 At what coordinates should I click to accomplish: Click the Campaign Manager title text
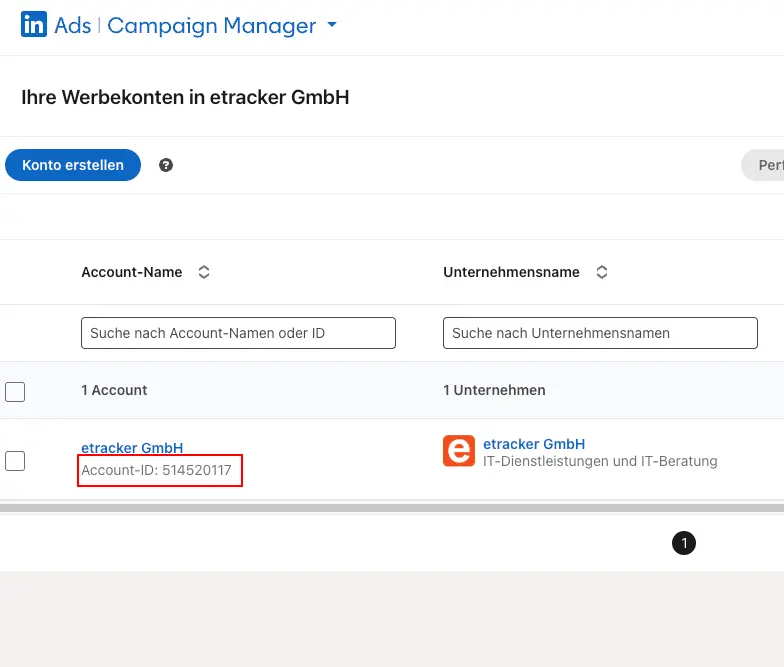click(x=211, y=26)
